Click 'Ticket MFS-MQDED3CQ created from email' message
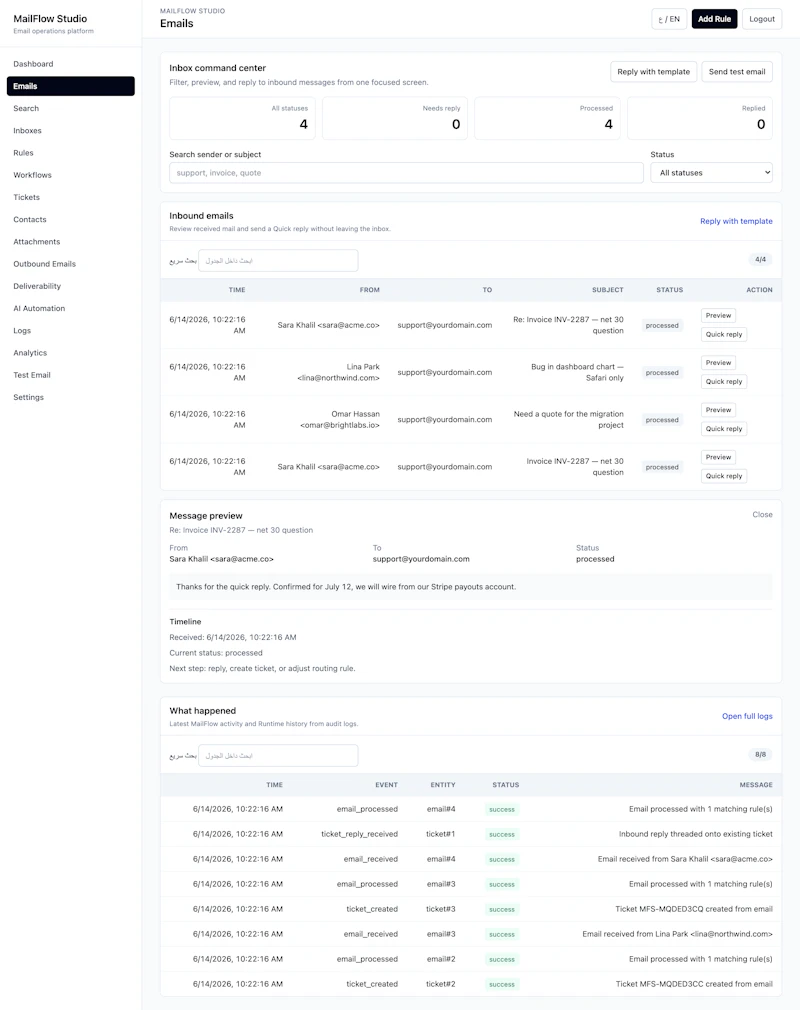800x1010 pixels. click(694, 909)
